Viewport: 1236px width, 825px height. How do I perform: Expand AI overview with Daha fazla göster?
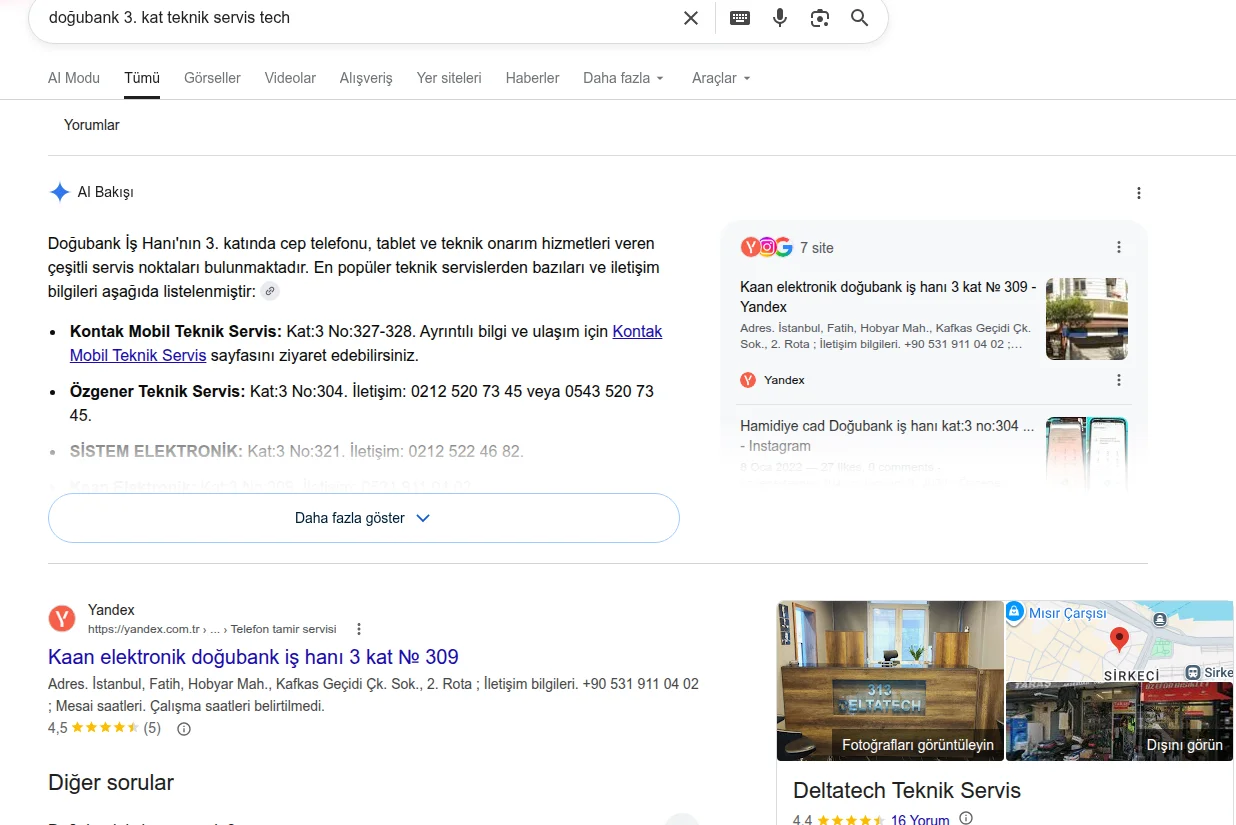point(364,518)
